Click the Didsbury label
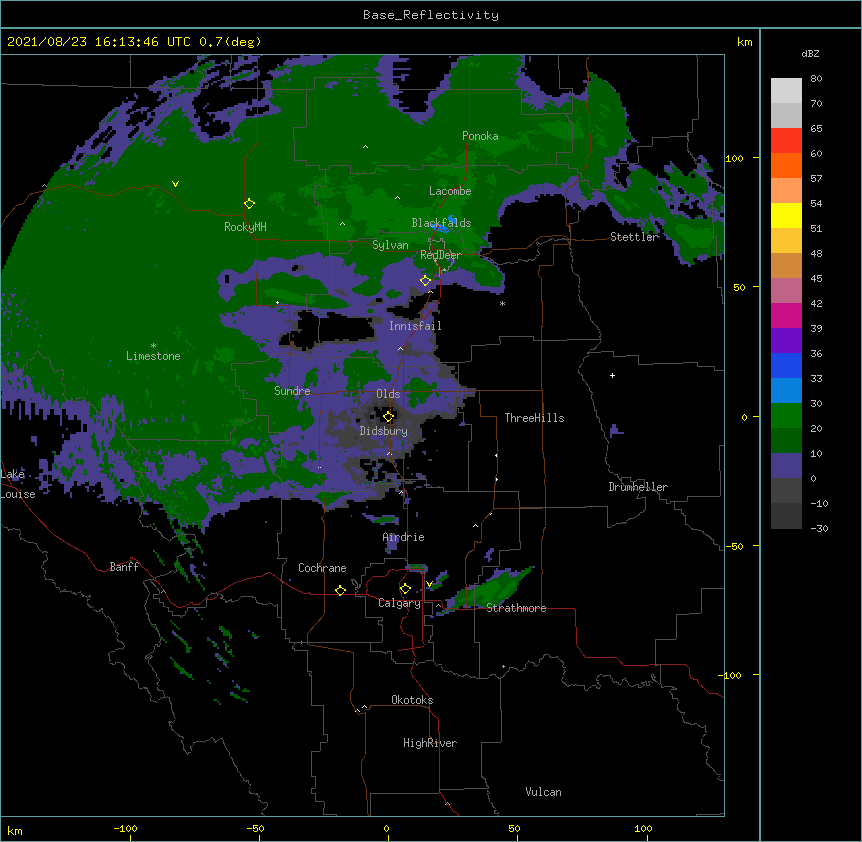This screenshot has height=842, width=862. (x=384, y=431)
